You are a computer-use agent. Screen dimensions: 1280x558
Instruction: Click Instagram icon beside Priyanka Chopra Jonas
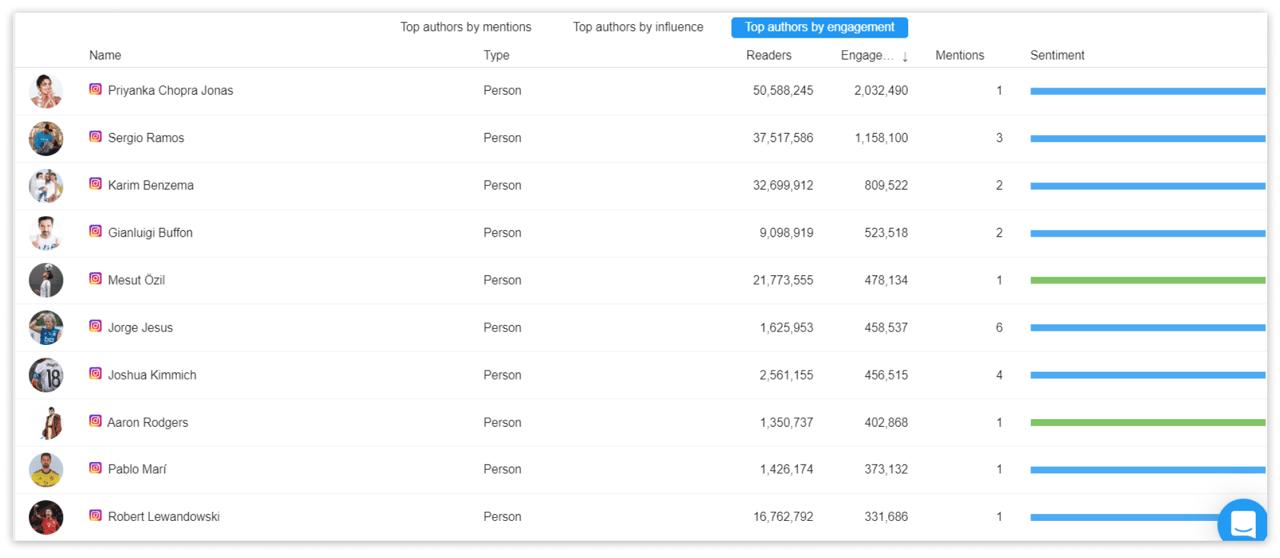click(95, 89)
